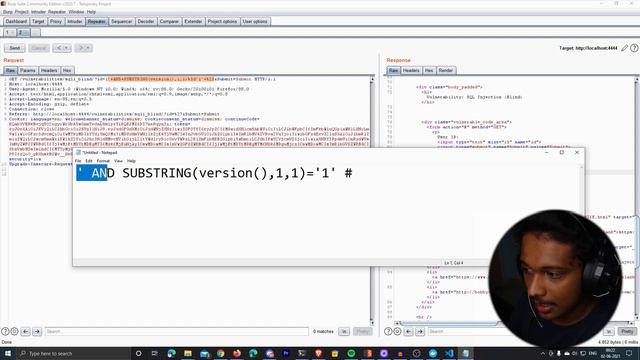Go to next request search match
This screenshot has width=640, height=360.
37,331
